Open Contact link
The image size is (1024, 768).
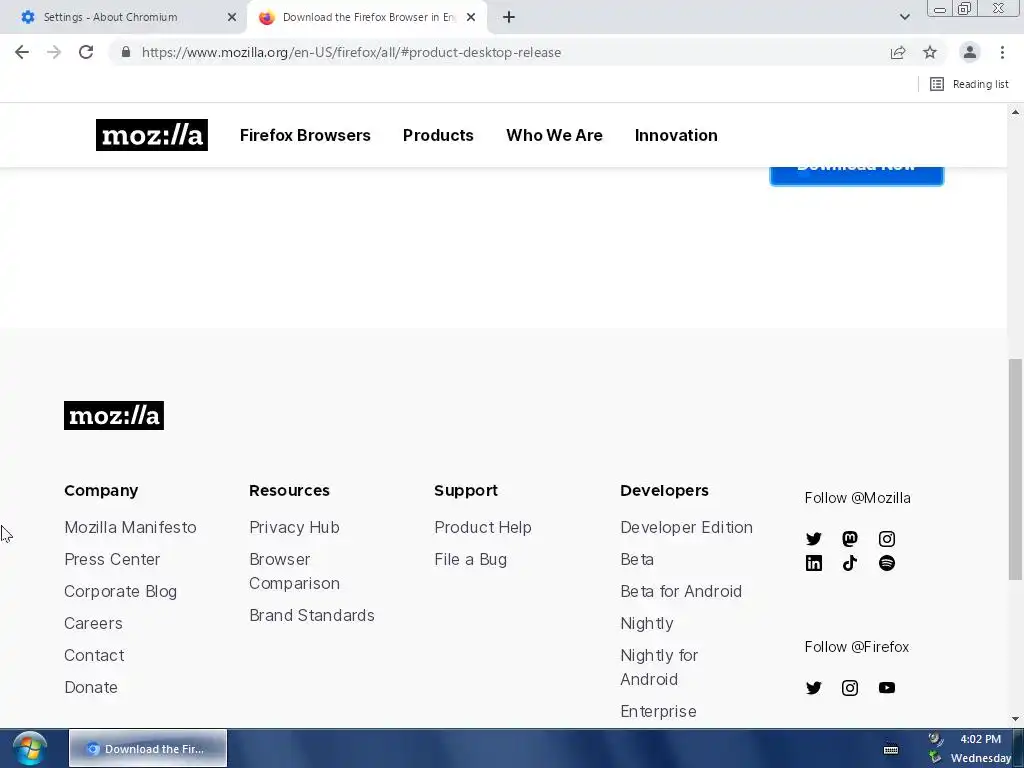click(94, 655)
